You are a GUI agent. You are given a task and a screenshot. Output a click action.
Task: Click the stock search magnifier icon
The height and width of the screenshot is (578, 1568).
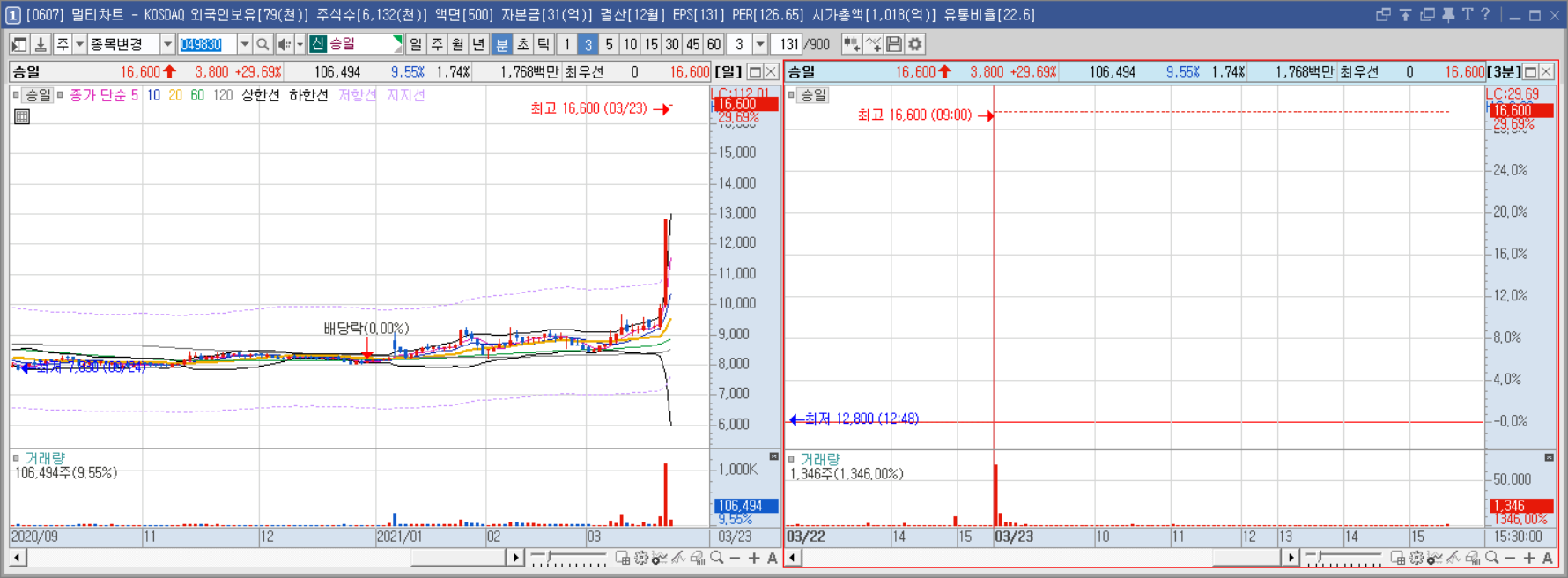click(x=263, y=44)
